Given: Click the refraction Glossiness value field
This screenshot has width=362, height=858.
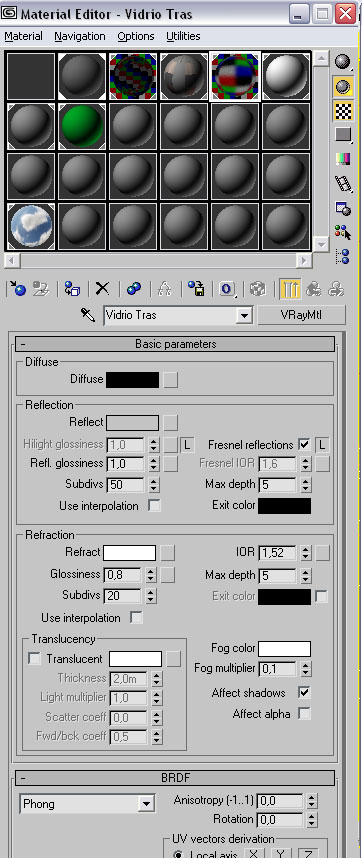Looking at the screenshot, I should [x=123, y=575].
